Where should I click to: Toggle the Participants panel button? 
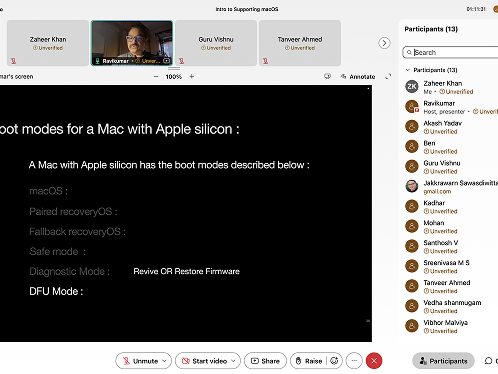click(443, 361)
